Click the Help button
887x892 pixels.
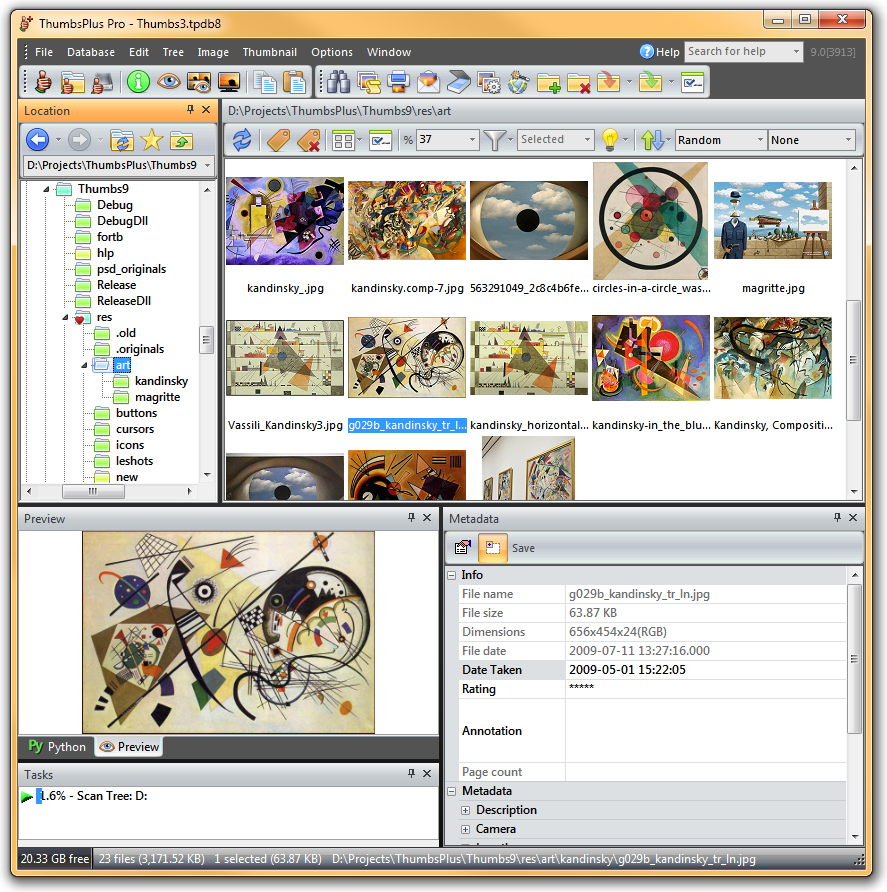pyautogui.click(x=659, y=52)
